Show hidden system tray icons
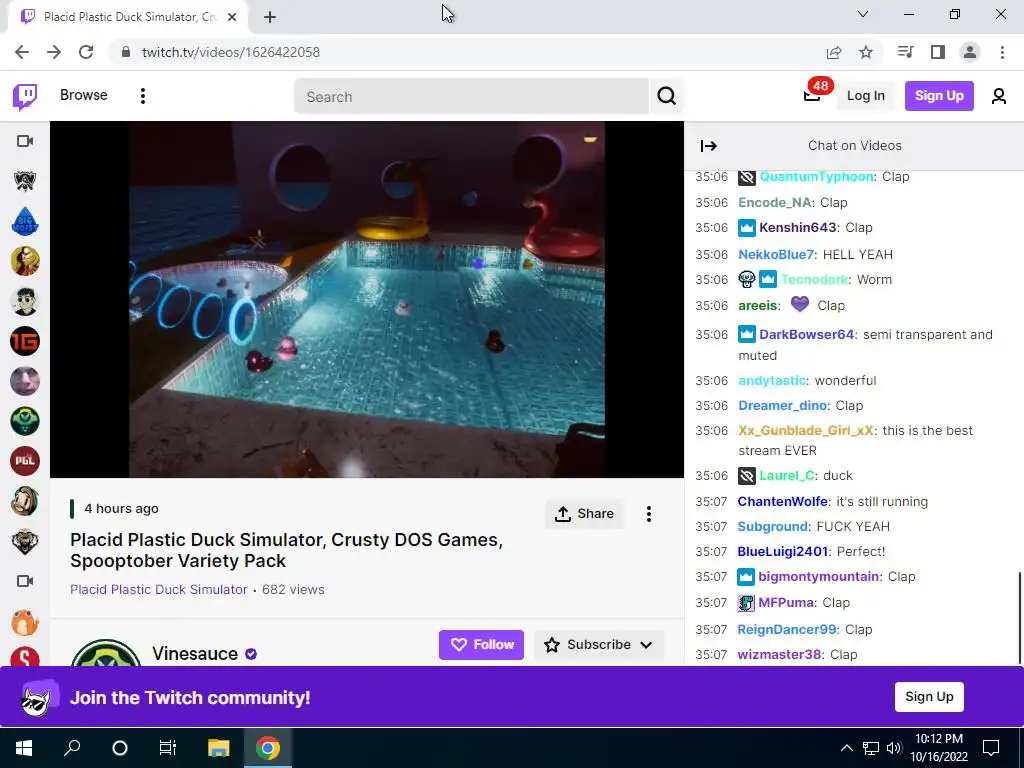Screen dimensions: 1024x768 846,748
